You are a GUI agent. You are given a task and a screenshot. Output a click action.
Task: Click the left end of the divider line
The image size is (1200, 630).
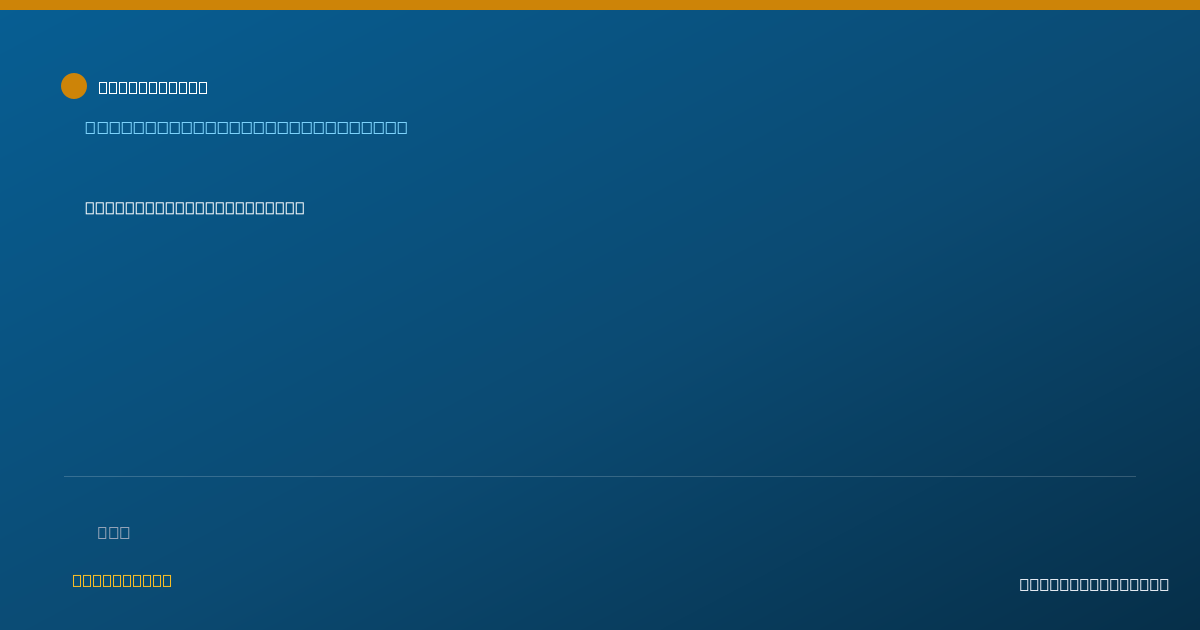coord(66,476)
